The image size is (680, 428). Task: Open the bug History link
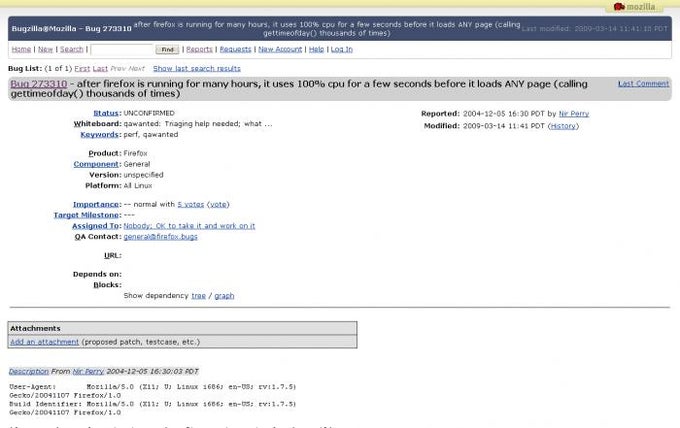pos(563,126)
